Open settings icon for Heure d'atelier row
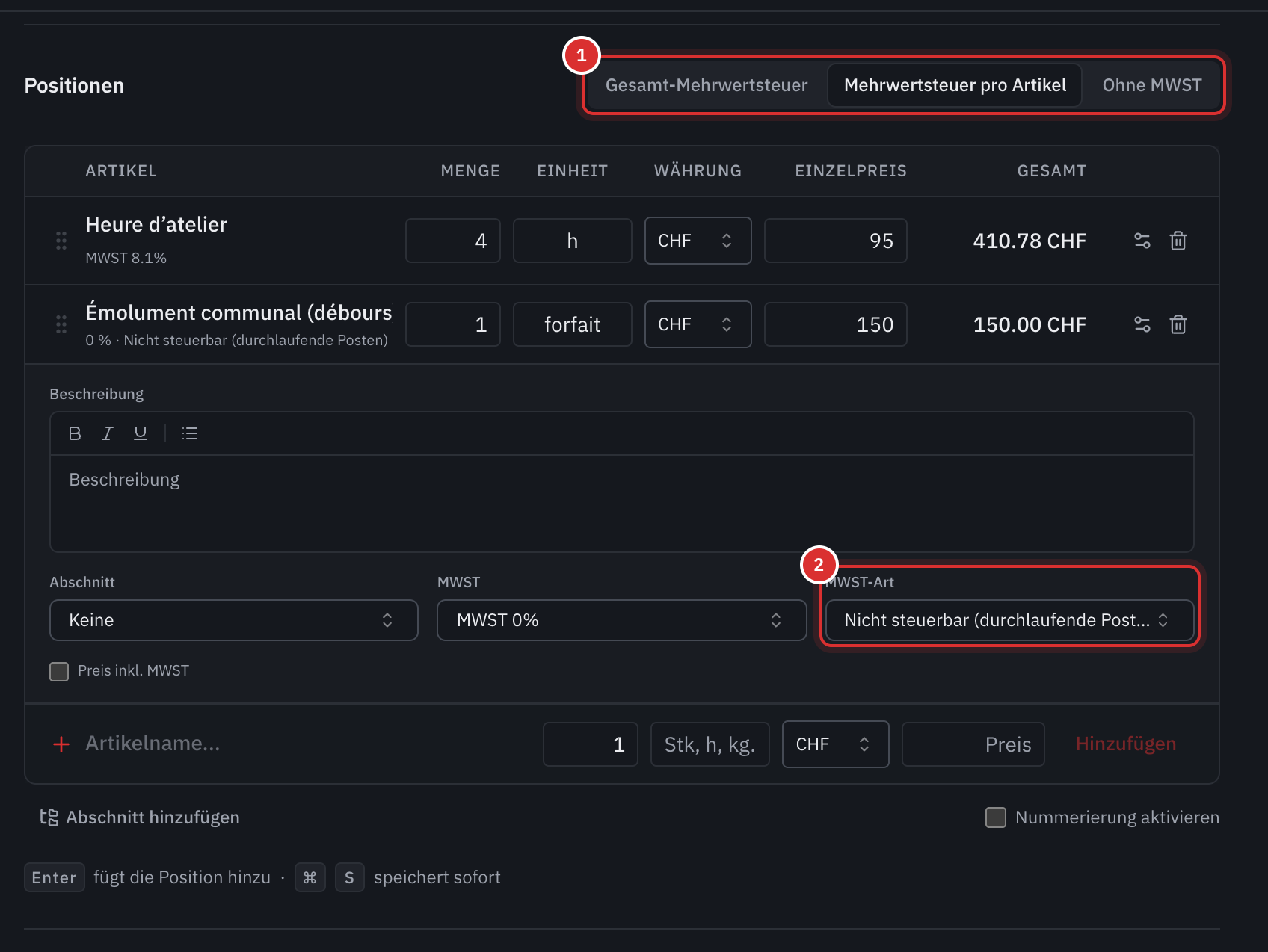 coord(1142,241)
